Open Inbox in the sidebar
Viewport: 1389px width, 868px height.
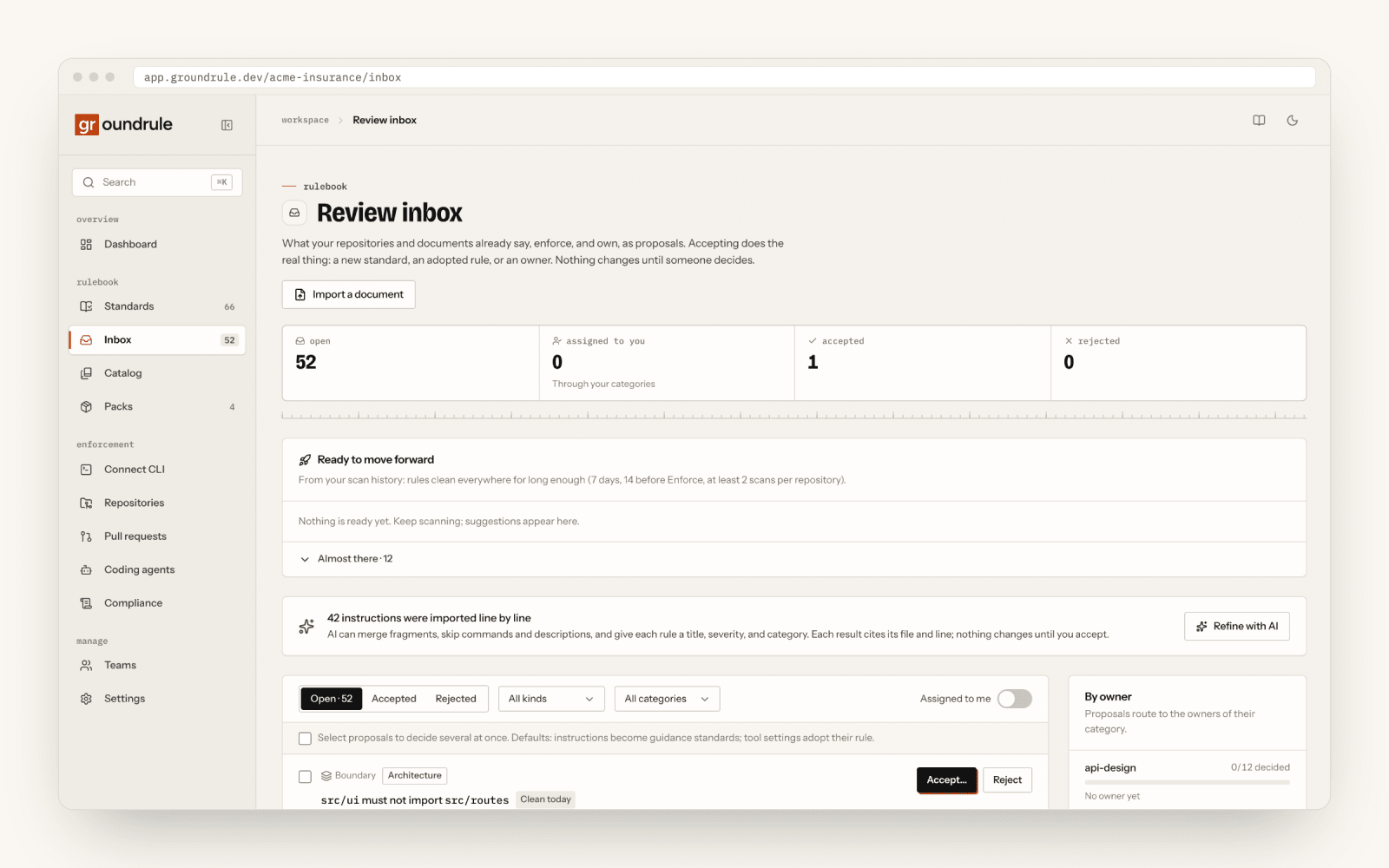click(157, 340)
